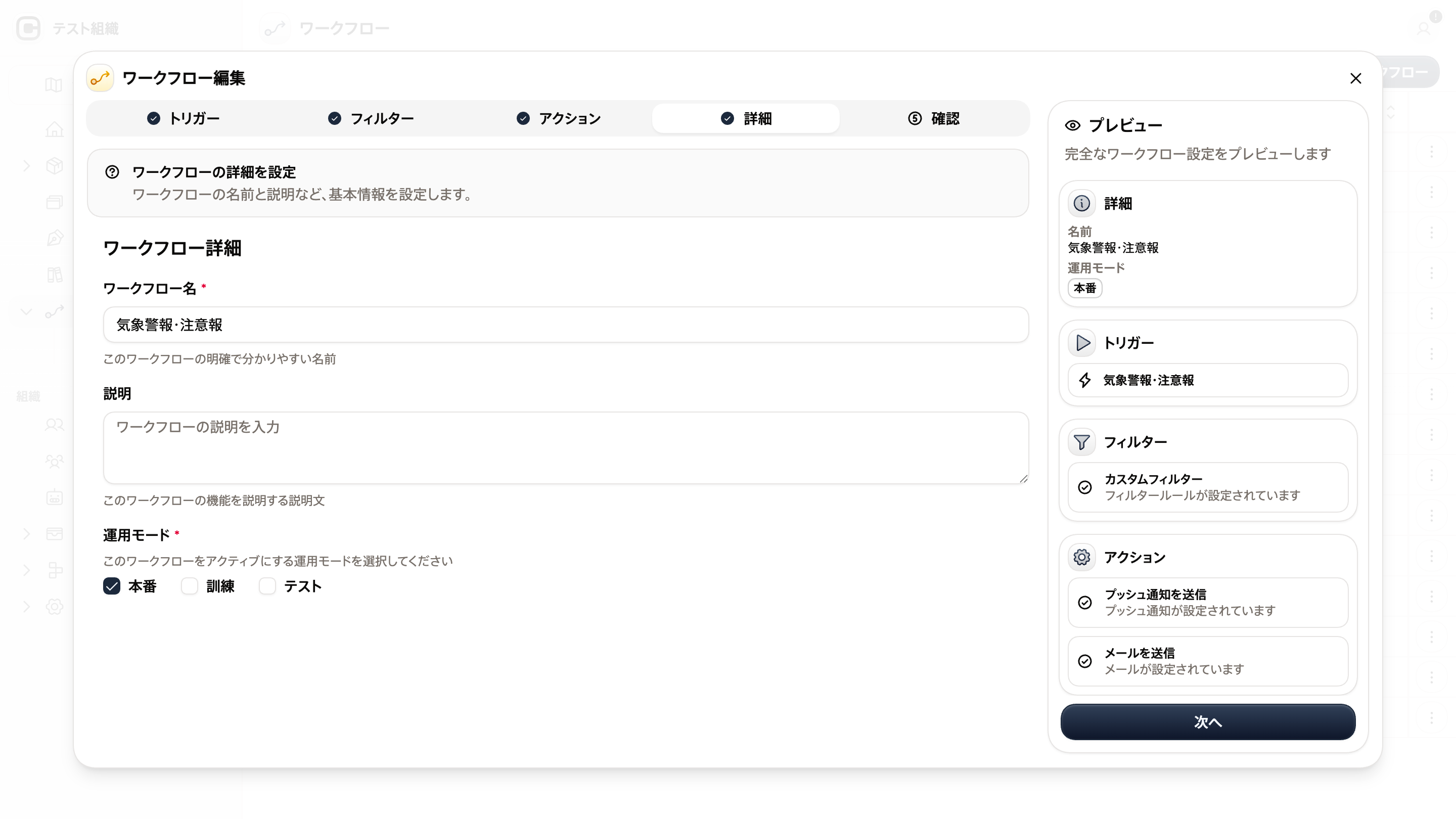Check the 訓練 checkbox
The image size is (1456, 819).
coord(190,586)
